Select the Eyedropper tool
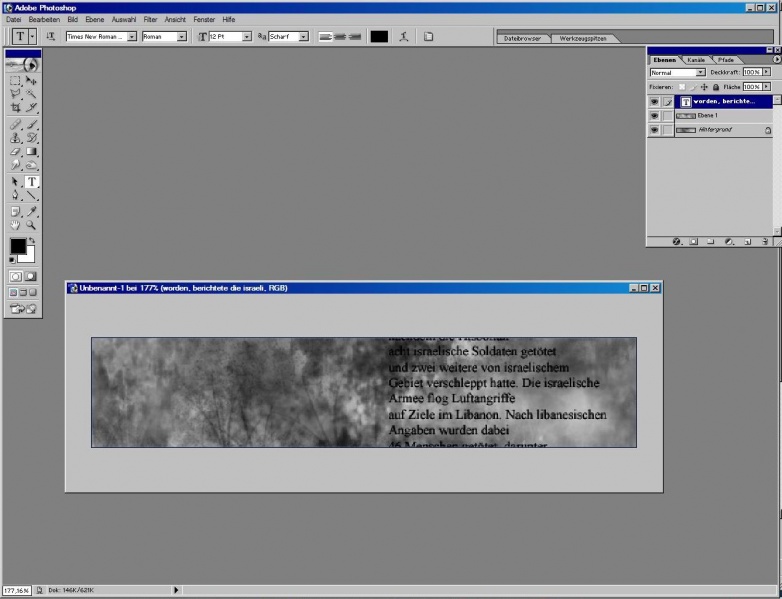 (x=31, y=212)
